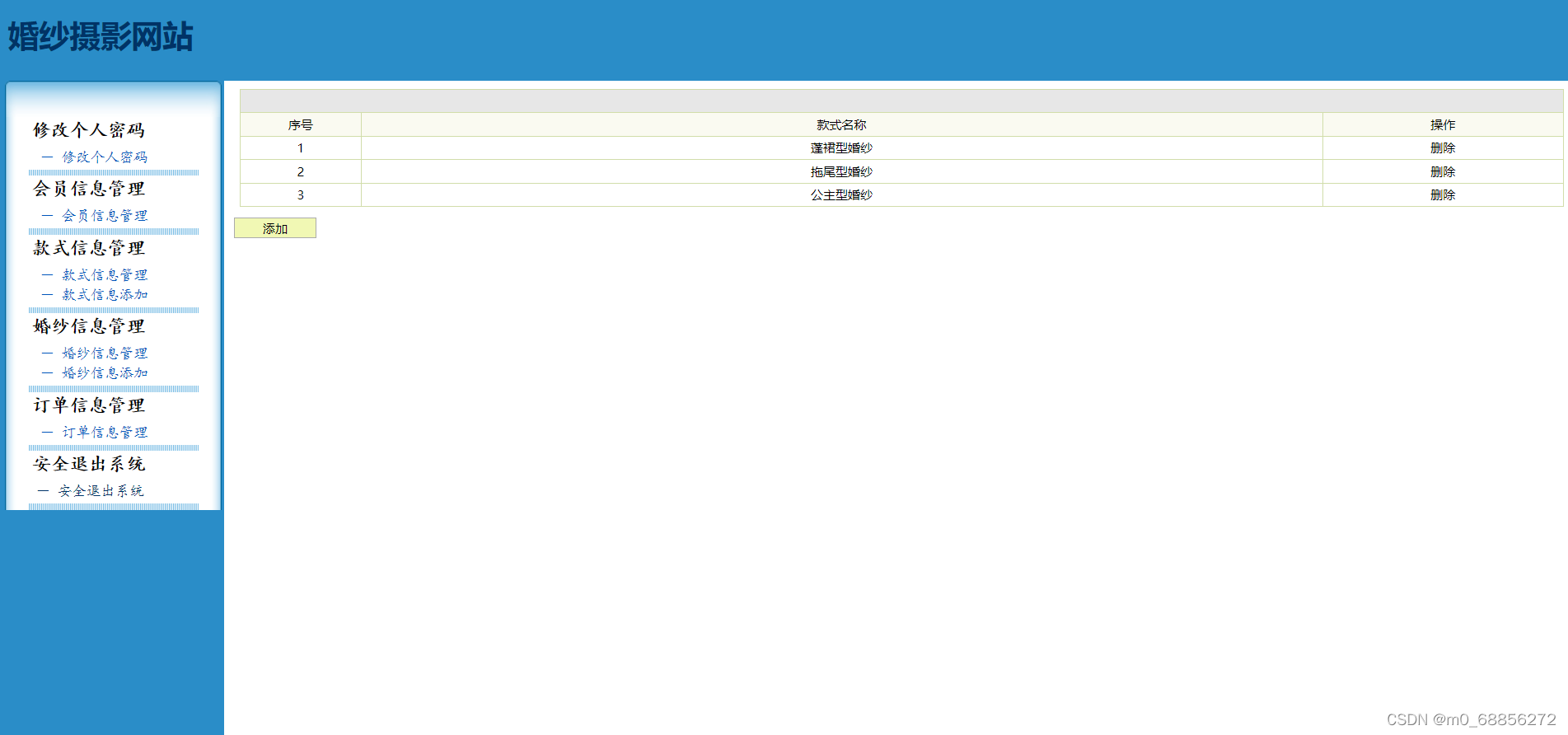Open 款式信息添加 sidebar link
The height and width of the screenshot is (735, 1568).
coord(105,294)
